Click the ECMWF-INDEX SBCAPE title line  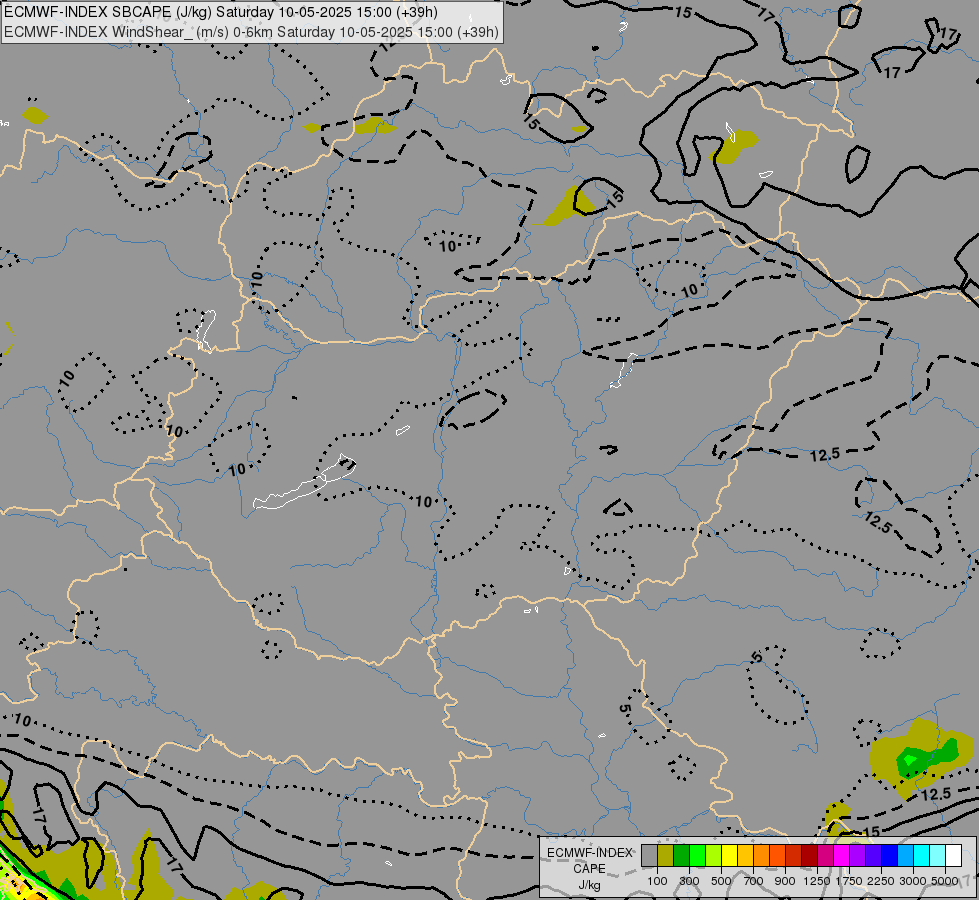pyautogui.click(x=221, y=12)
